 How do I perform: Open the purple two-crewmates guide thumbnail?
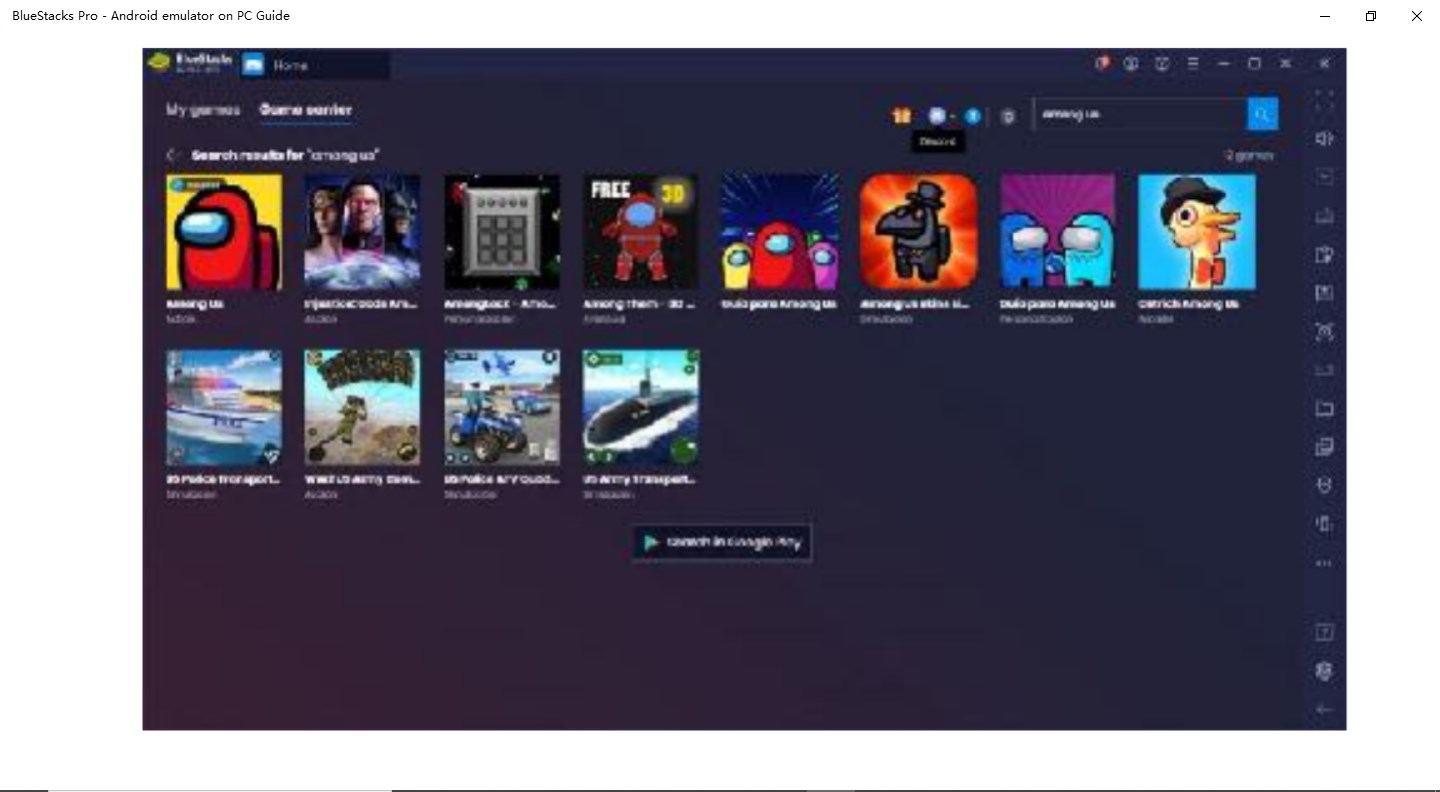pyautogui.click(x=1057, y=232)
